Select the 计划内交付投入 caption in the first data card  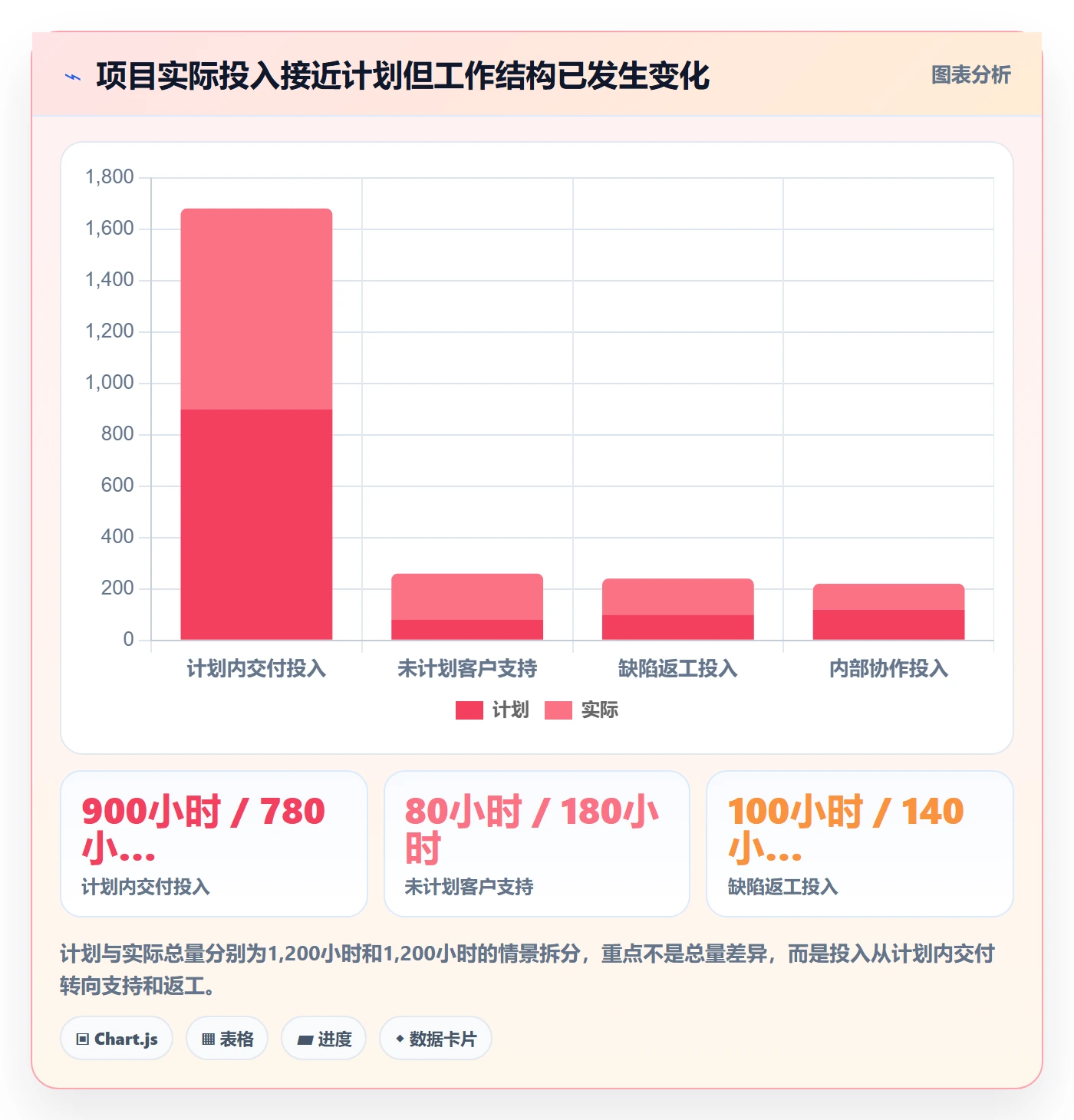[146, 887]
